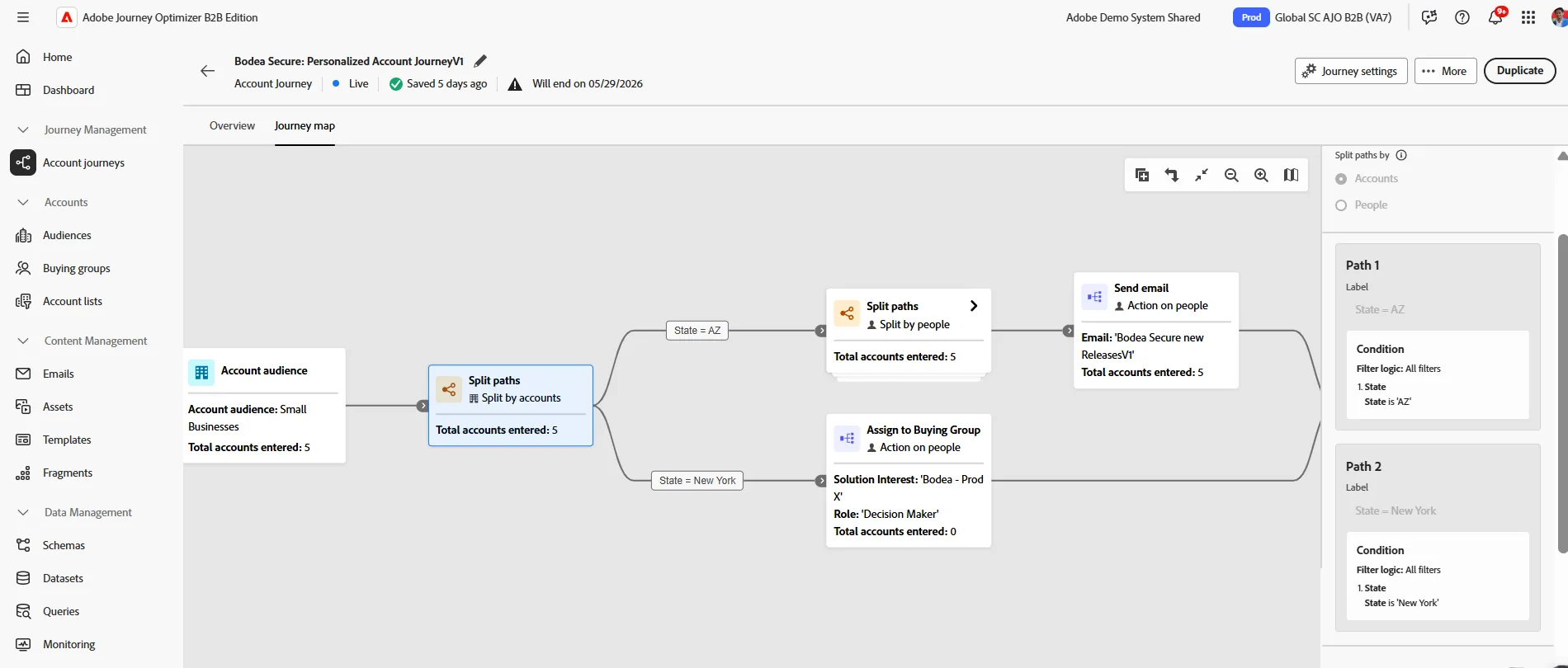The width and height of the screenshot is (1568, 668).
Task: Go back using the left arrow icon
Action: [x=208, y=71]
